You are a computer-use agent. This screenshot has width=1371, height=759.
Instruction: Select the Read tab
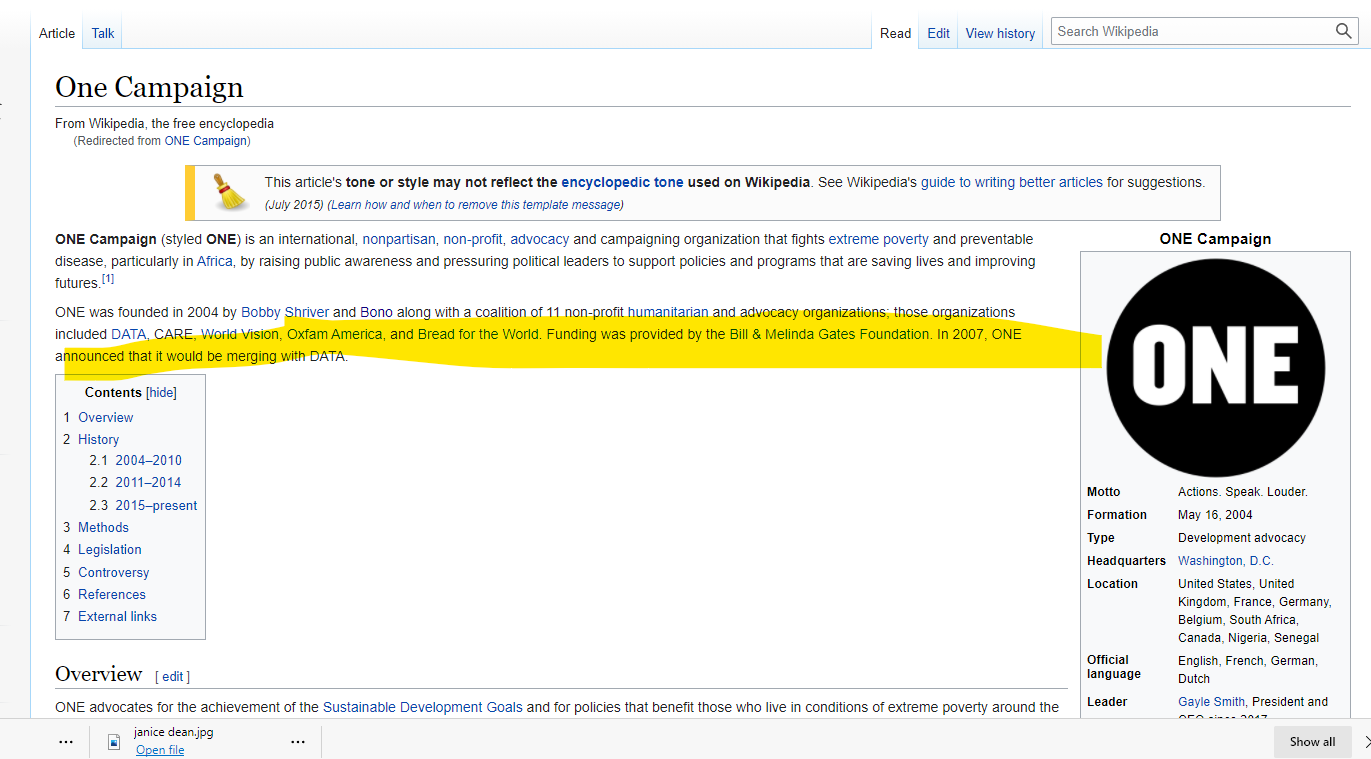pyautogui.click(x=895, y=33)
